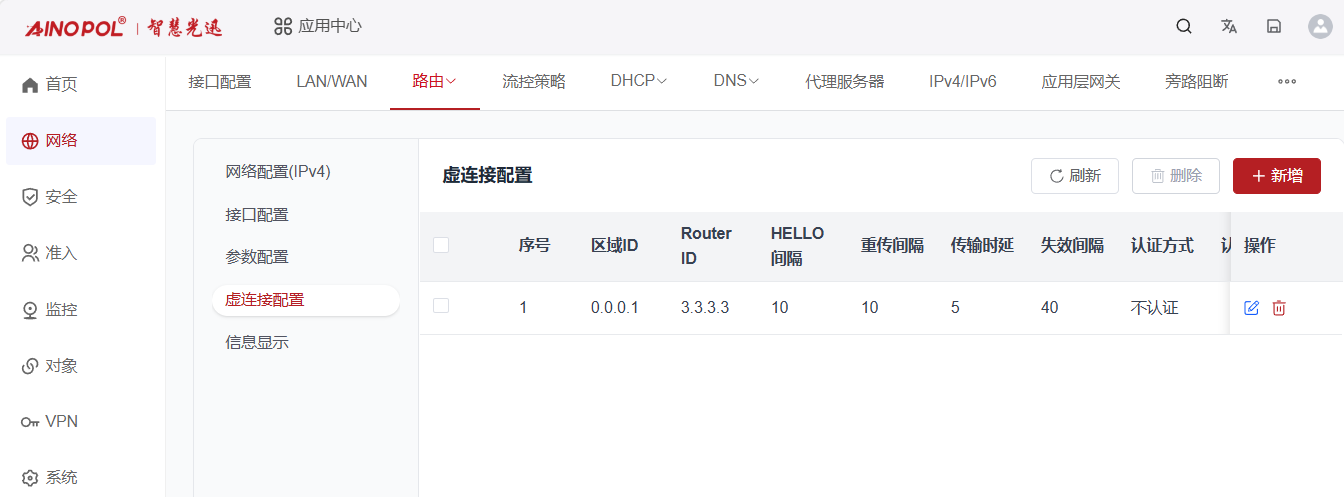The image size is (1344, 497).
Task: Edit virtual link row 1
Action: tap(1251, 308)
